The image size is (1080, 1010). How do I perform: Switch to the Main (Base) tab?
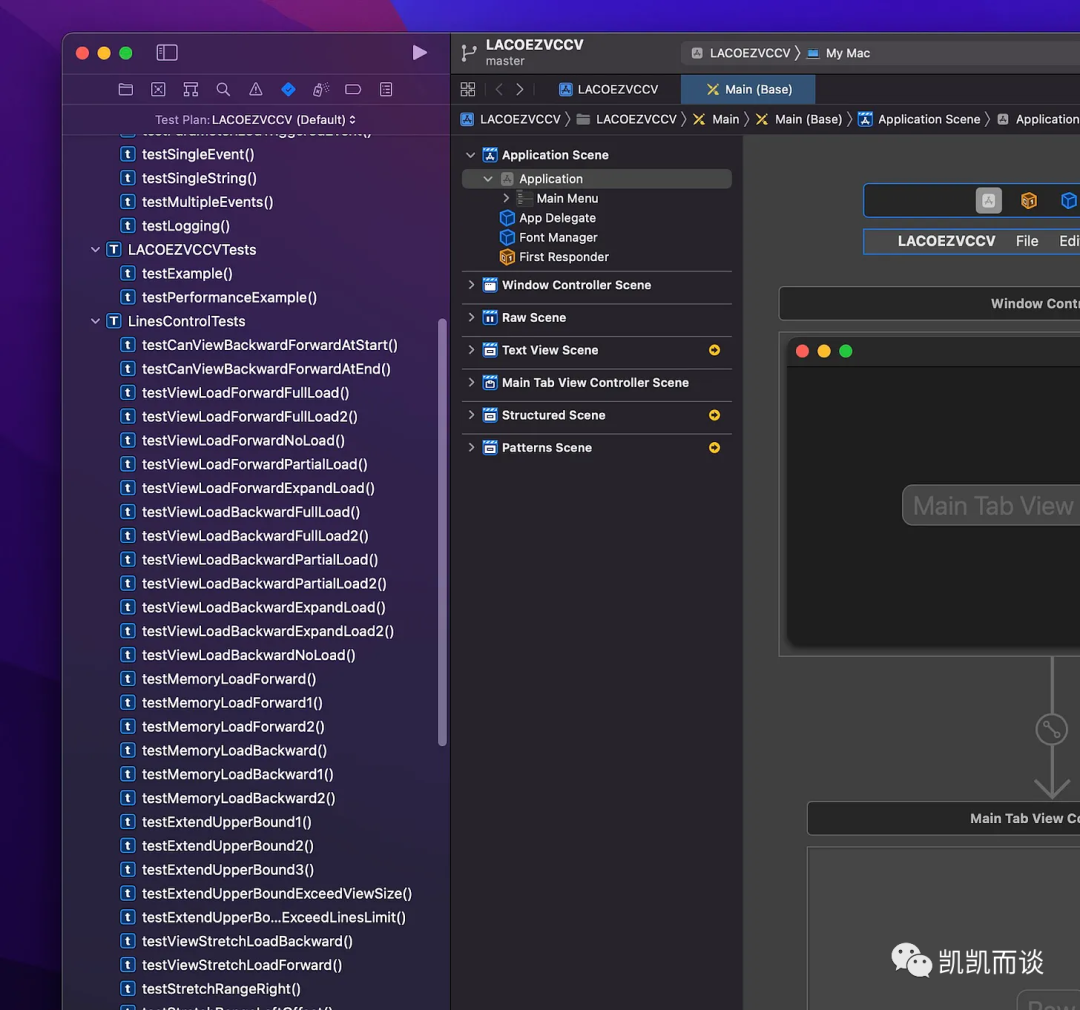tap(748, 90)
